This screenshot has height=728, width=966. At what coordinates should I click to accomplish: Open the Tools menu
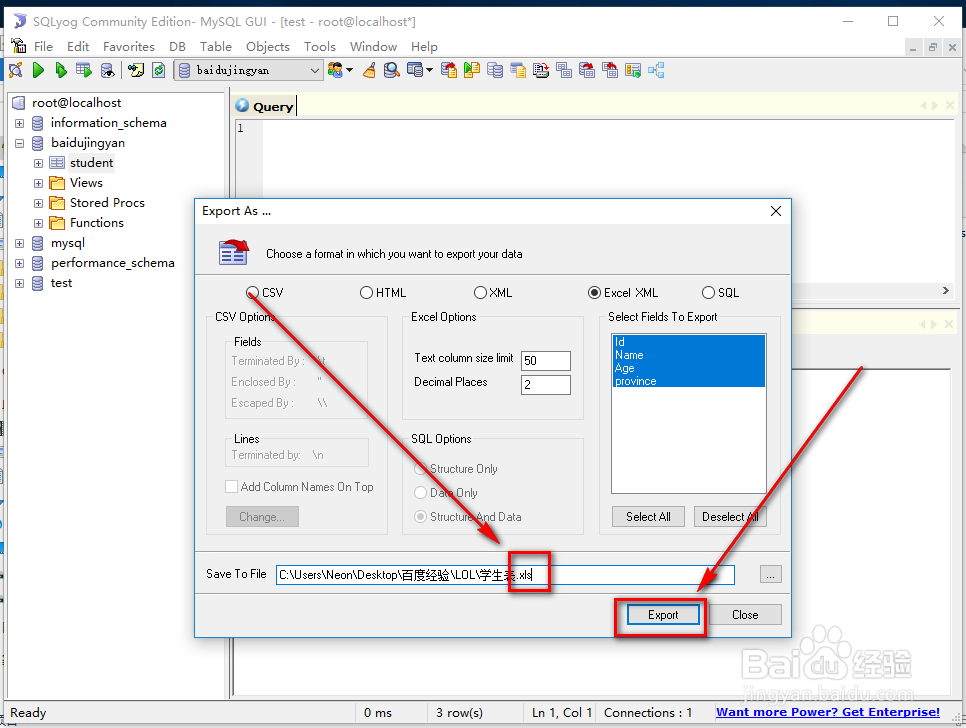(x=320, y=46)
